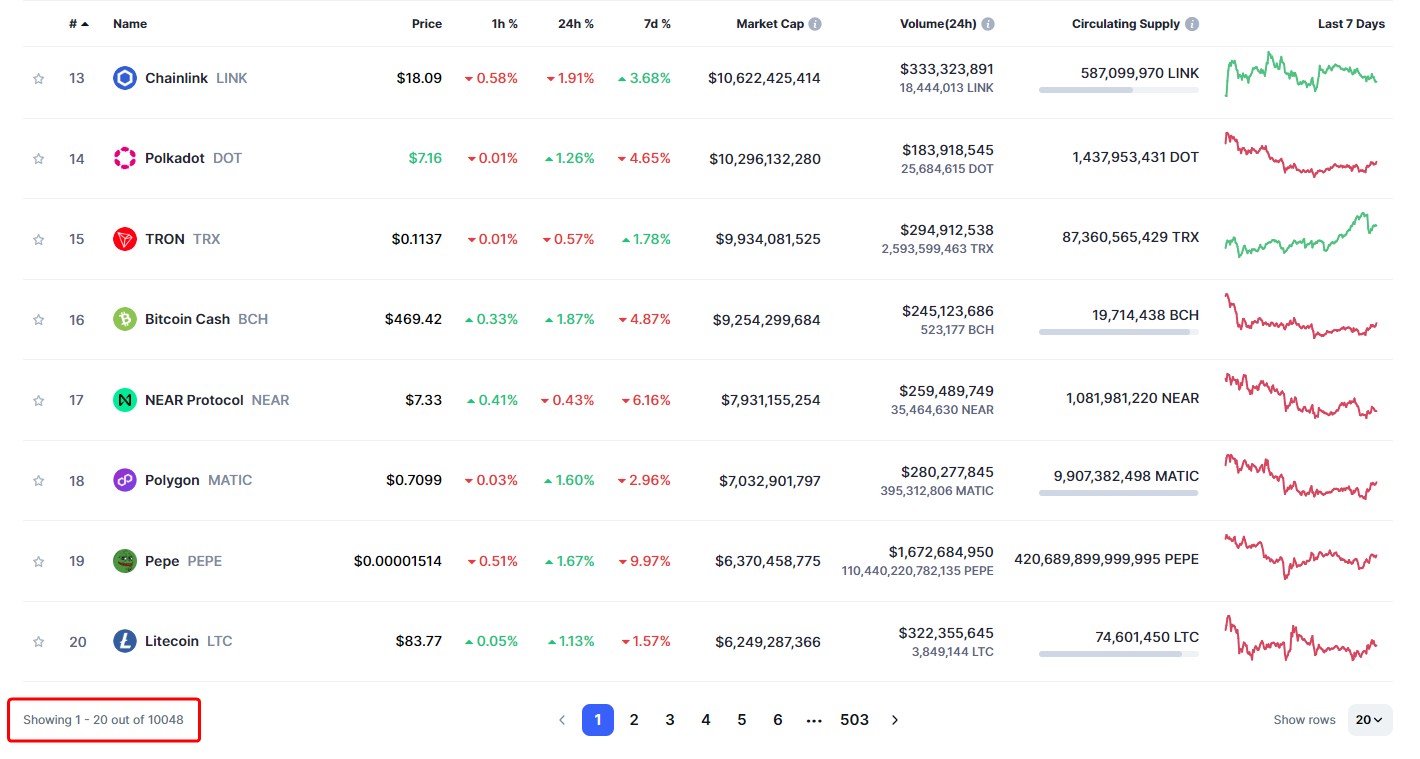Click the Circulating Supply info icon

click(x=1192, y=24)
